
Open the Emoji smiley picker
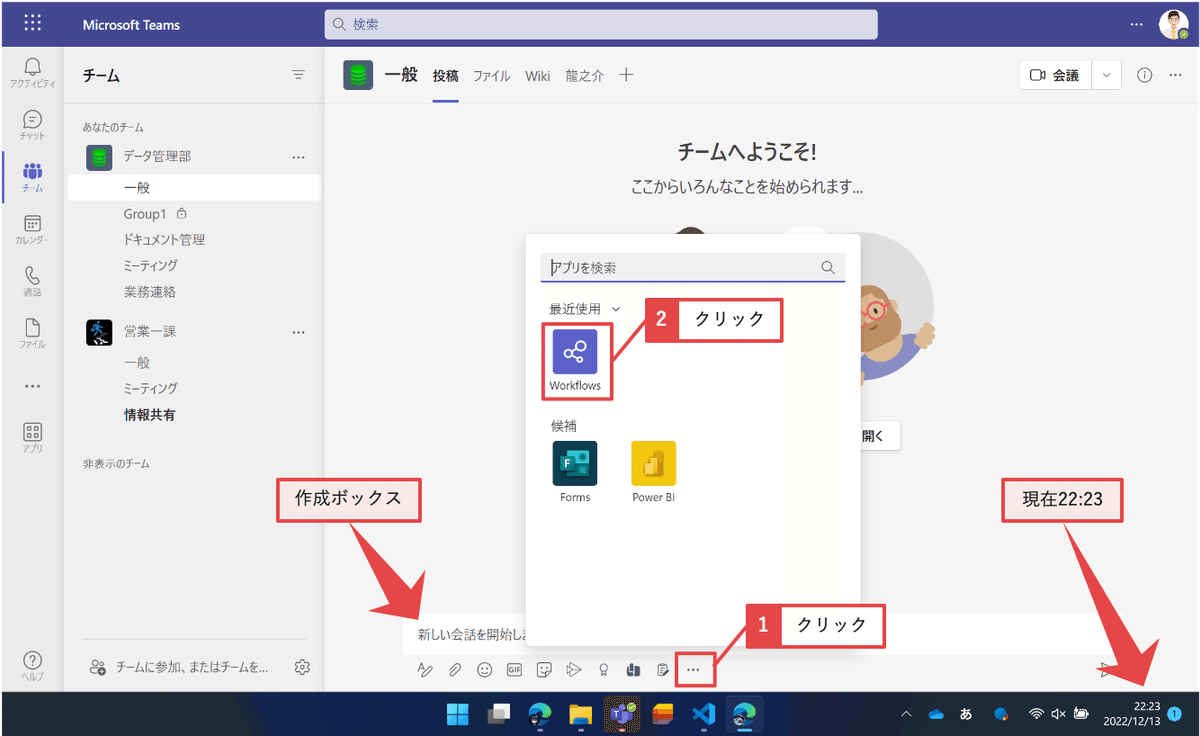485,669
